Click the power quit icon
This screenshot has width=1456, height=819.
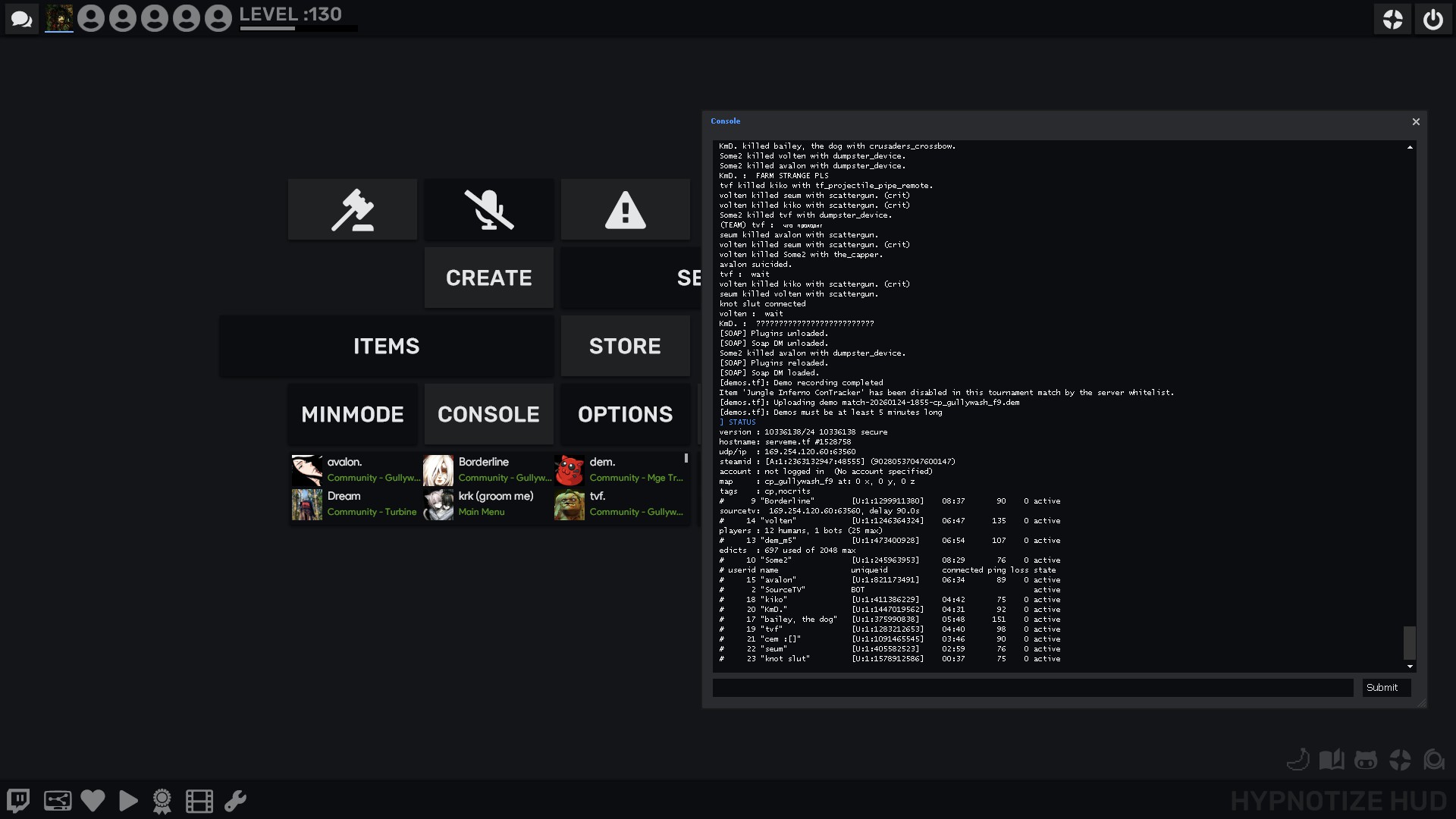(1432, 19)
